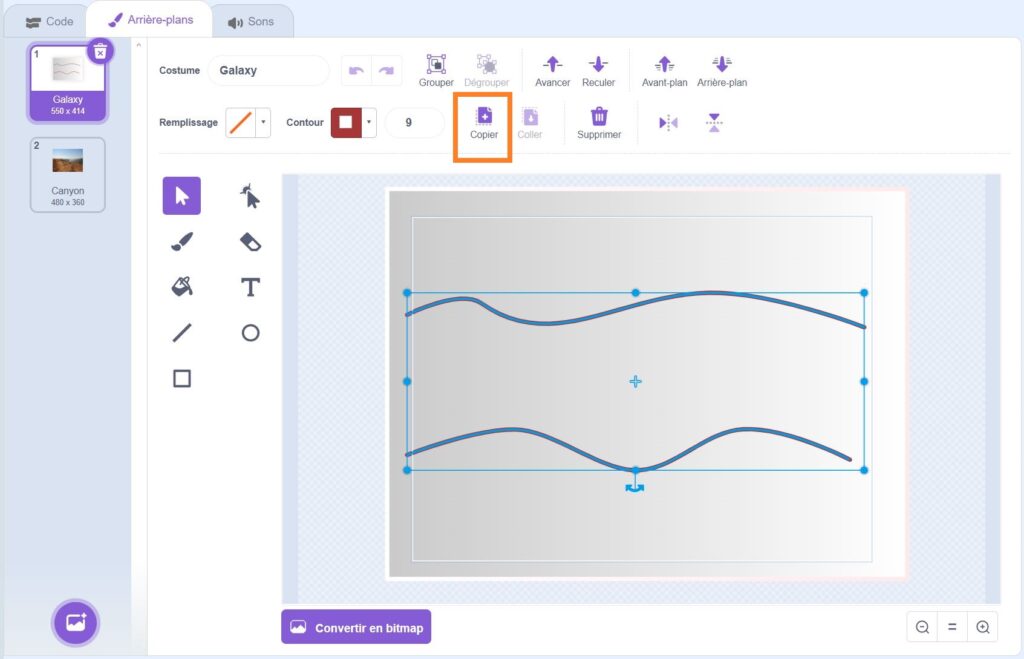This screenshot has height=659, width=1024.
Task: Switch to the Code tab
Action: (x=49, y=21)
